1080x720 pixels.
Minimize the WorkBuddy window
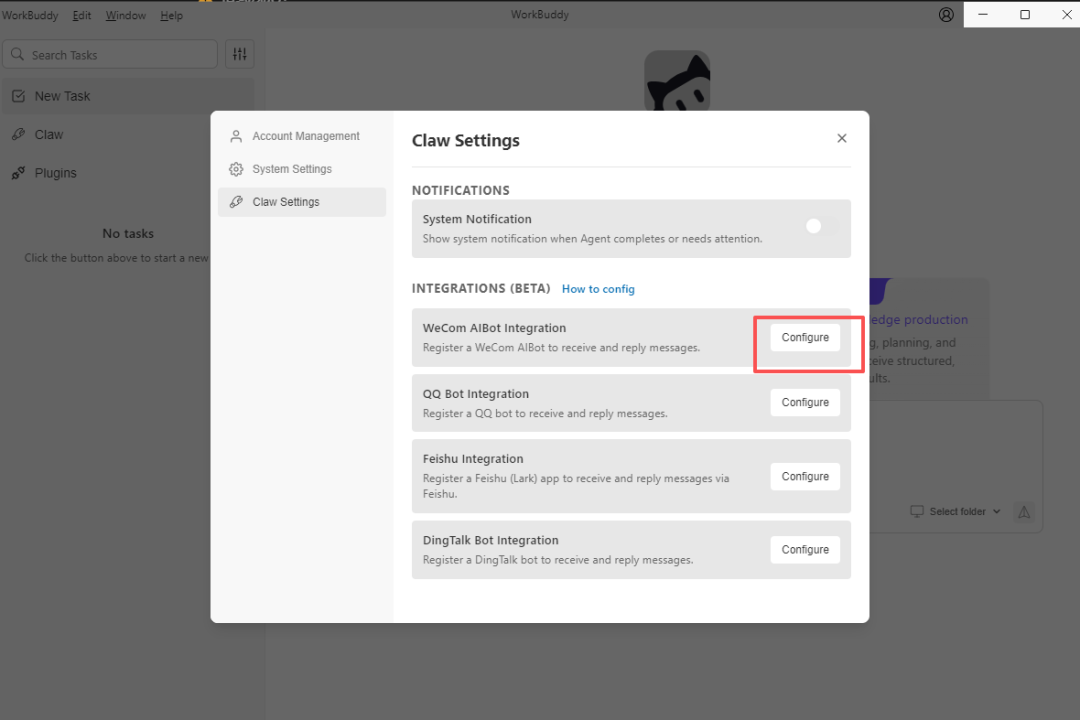point(983,14)
